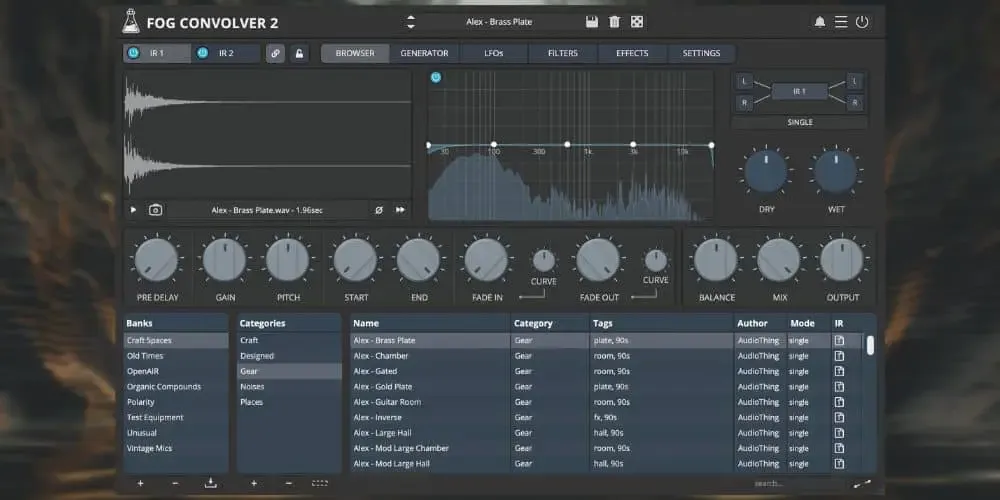The height and width of the screenshot is (500, 1000).
Task: Click the DRY knob
Action: click(766, 172)
